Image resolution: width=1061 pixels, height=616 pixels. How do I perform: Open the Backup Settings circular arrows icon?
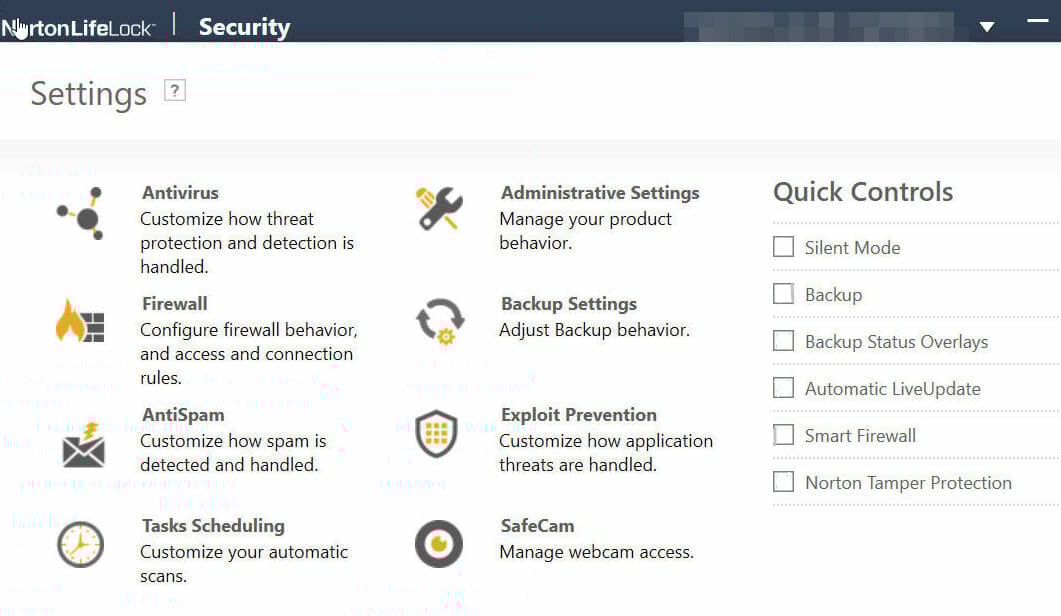click(441, 322)
